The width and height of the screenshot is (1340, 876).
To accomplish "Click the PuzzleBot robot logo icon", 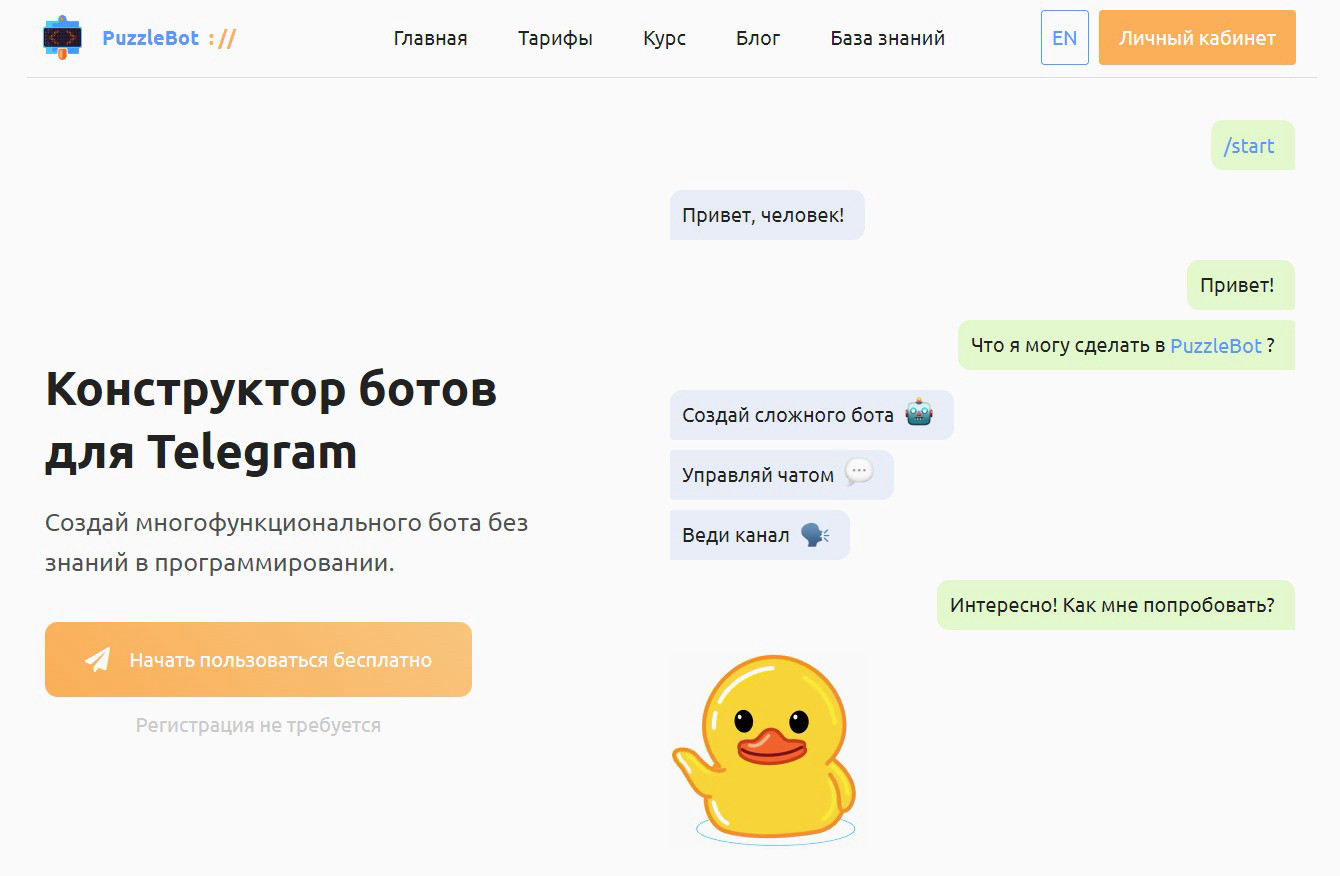I will [62, 38].
